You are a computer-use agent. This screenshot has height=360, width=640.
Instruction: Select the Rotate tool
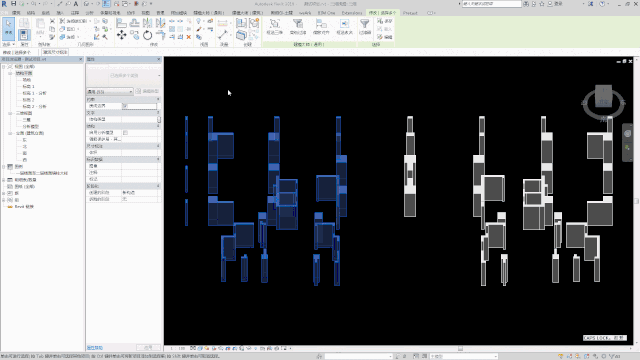point(147,35)
